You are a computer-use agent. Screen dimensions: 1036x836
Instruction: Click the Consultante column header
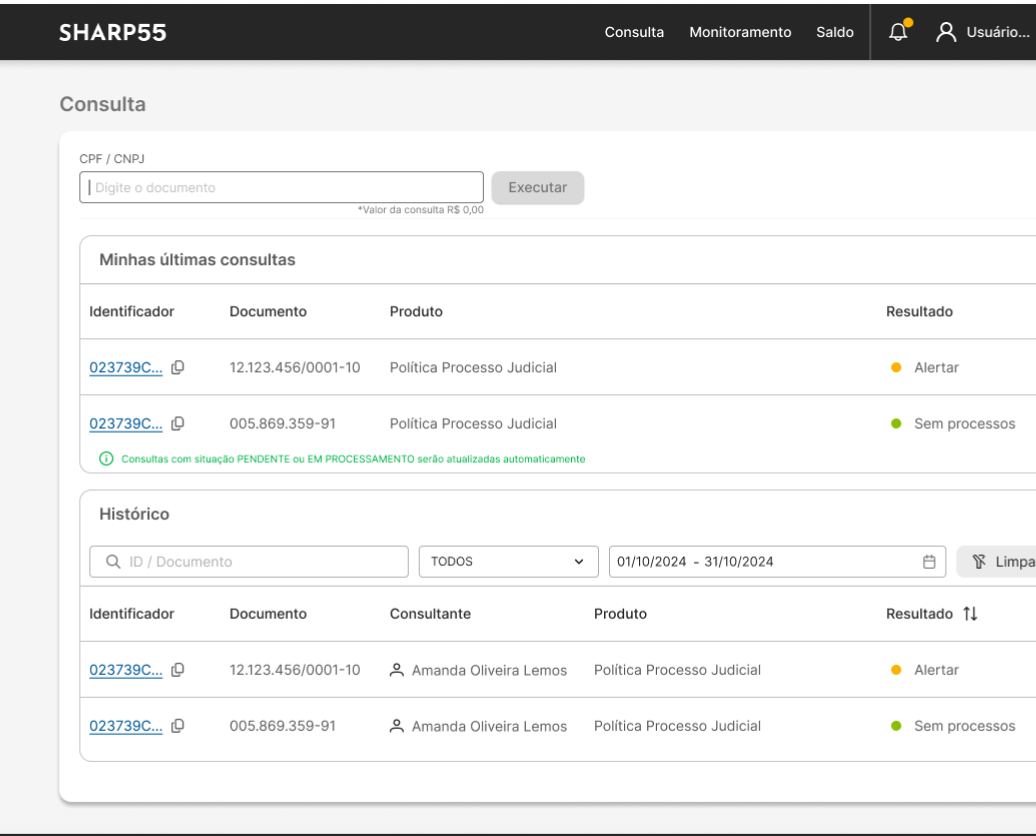tap(430, 614)
